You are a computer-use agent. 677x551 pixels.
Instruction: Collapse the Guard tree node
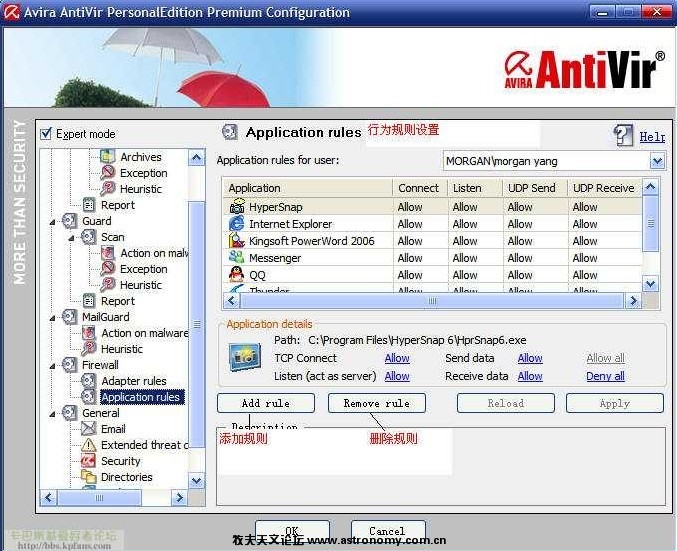[53, 222]
